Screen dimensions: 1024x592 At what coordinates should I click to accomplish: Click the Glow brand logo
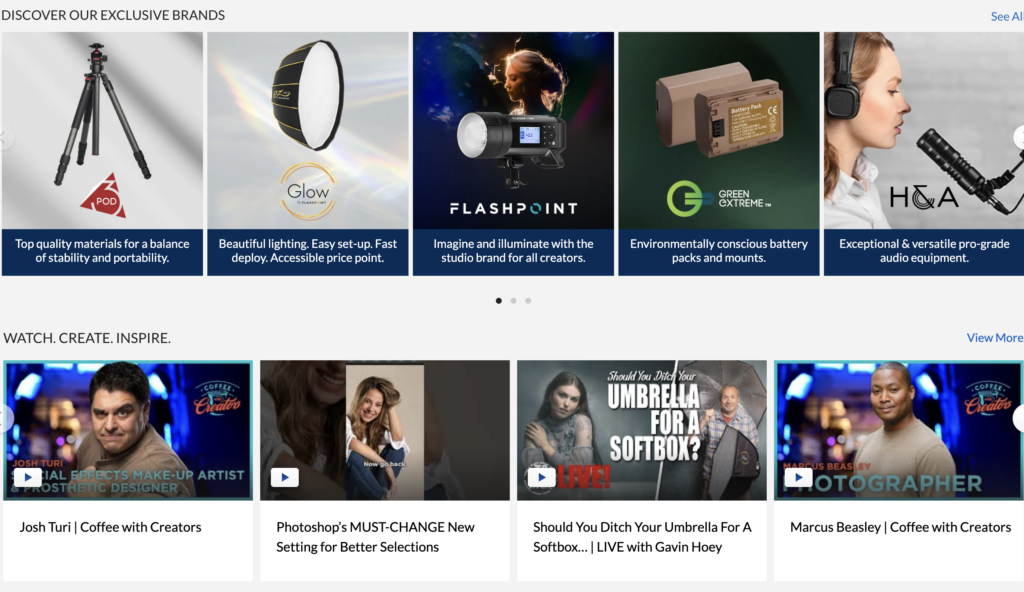point(308,191)
